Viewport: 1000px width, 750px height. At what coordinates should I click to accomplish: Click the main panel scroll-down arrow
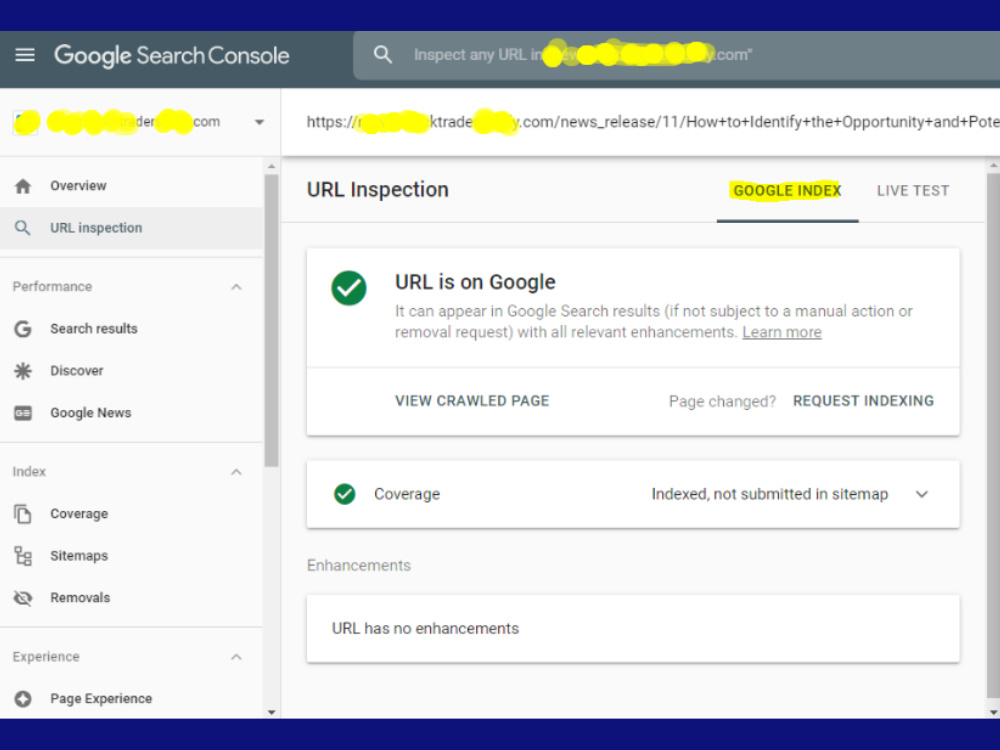993,712
